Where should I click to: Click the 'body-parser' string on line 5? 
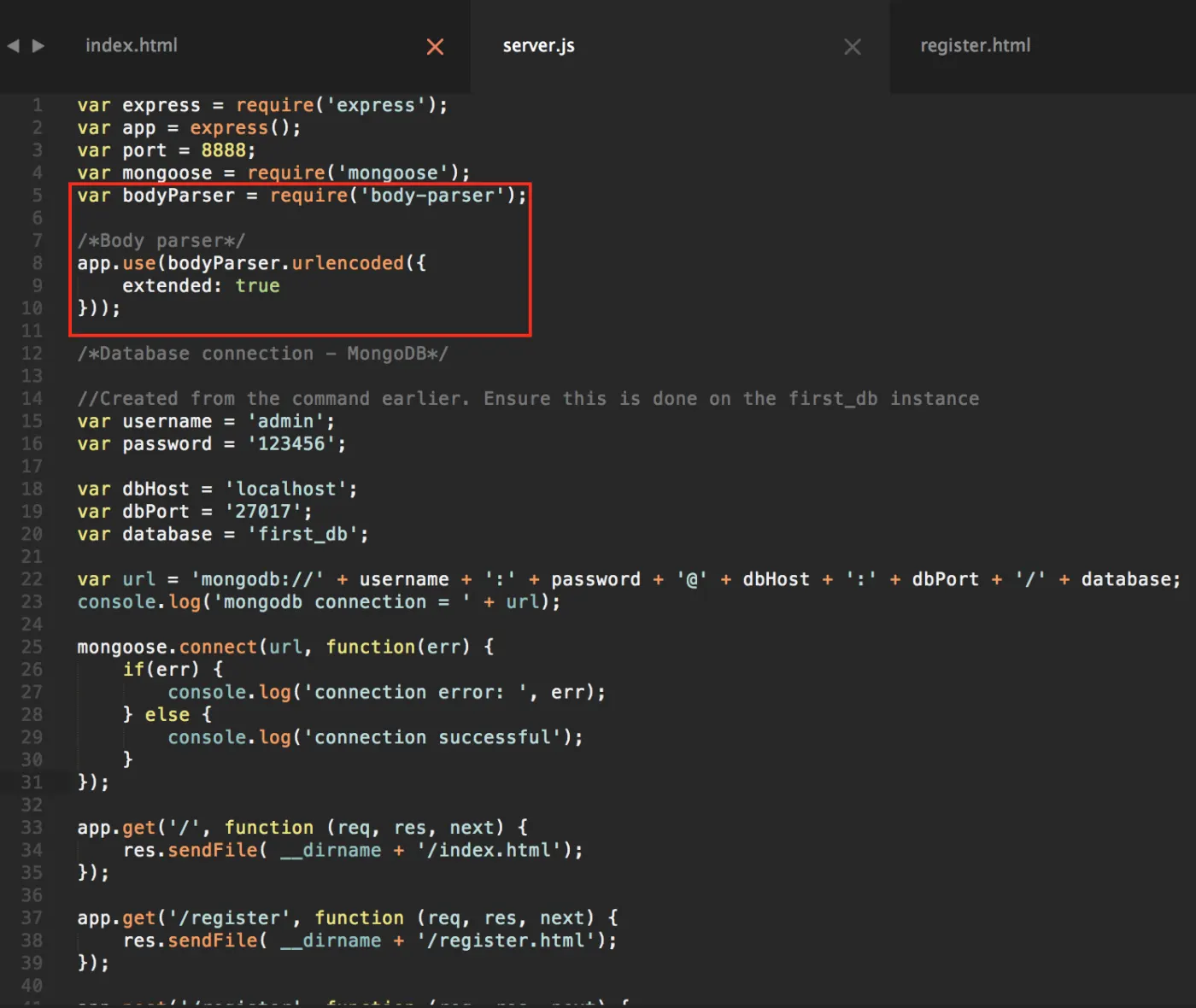[432, 196]
